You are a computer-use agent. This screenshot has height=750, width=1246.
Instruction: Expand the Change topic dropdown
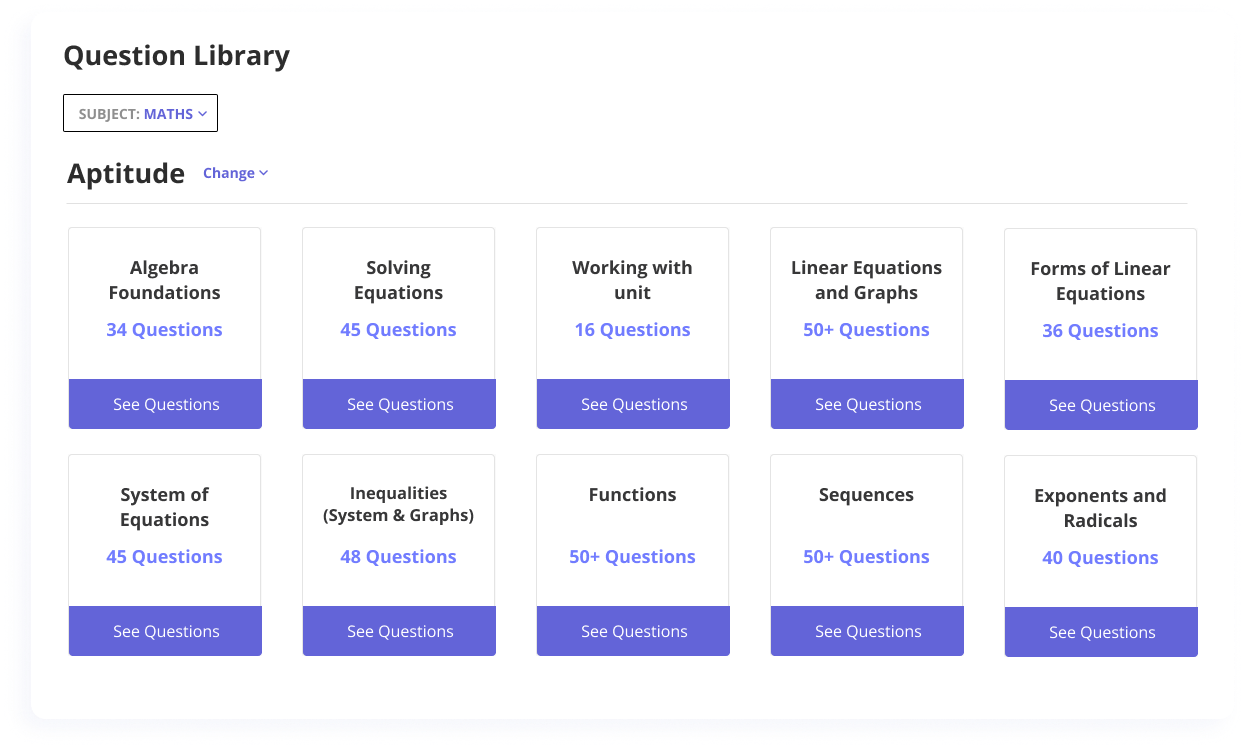tap(235, 173)
